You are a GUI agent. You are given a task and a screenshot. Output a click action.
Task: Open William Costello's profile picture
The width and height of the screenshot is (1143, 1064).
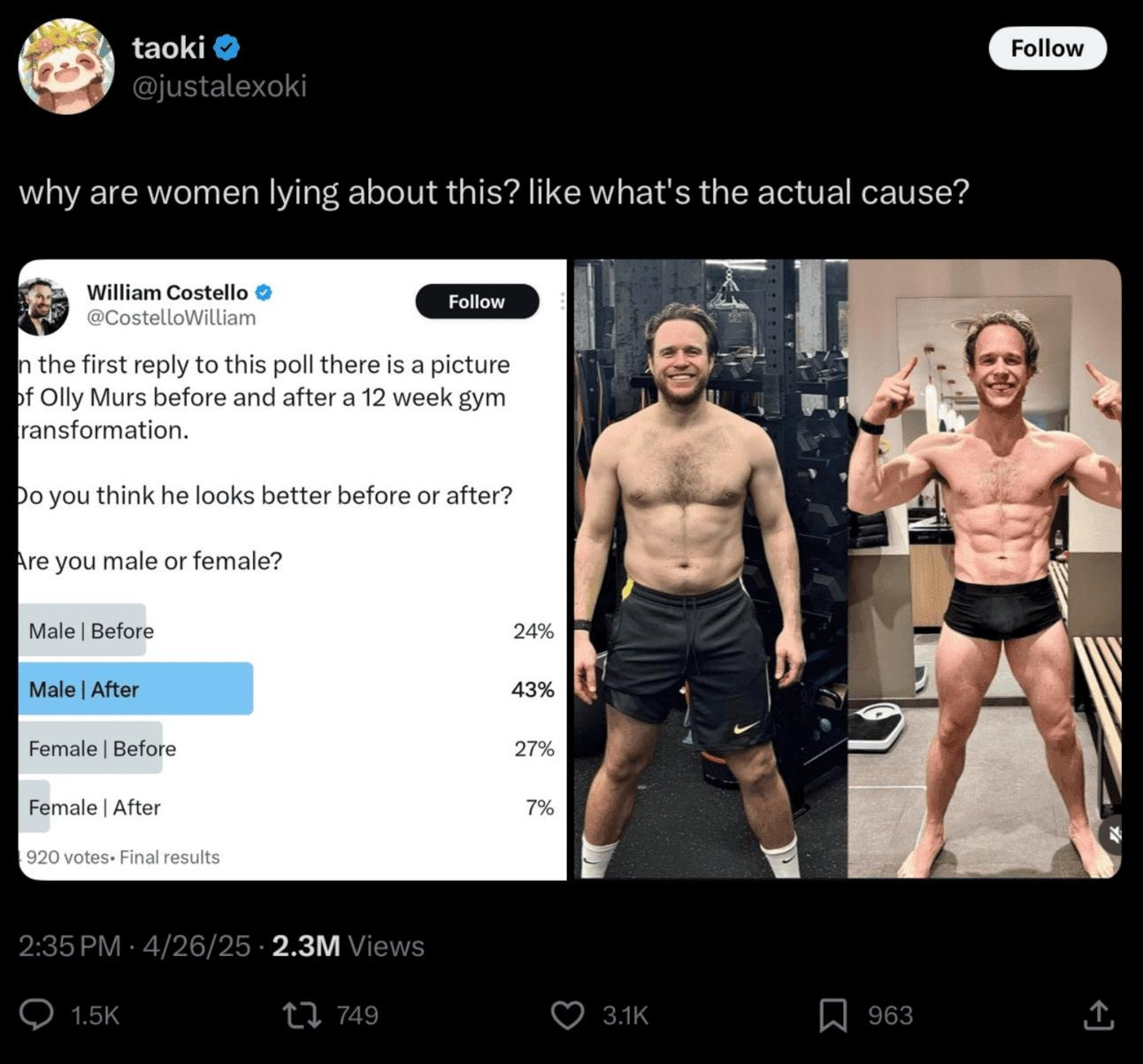(42, 306)
